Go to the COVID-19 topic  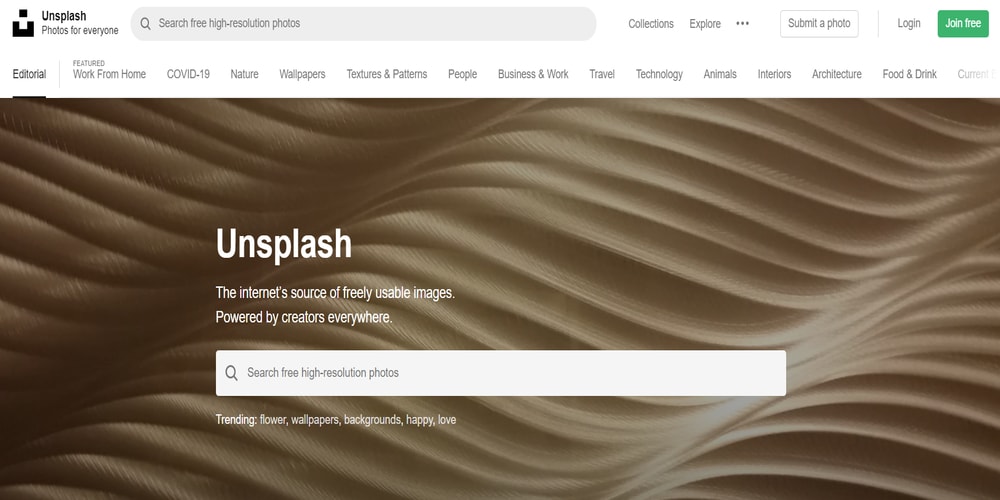(x=188, y=74)
